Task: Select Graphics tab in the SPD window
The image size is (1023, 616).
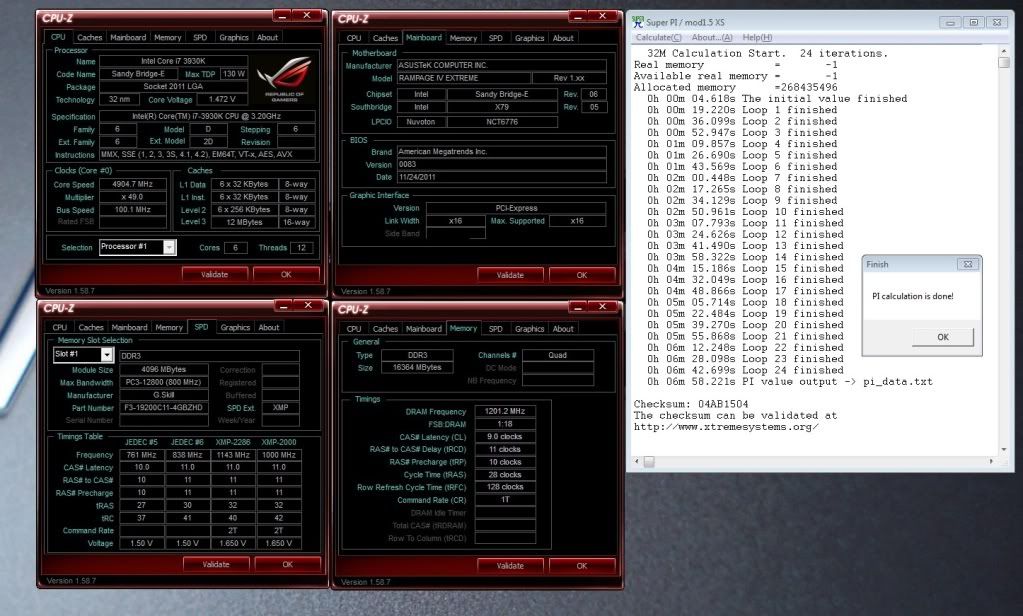Action: [235, 328]
